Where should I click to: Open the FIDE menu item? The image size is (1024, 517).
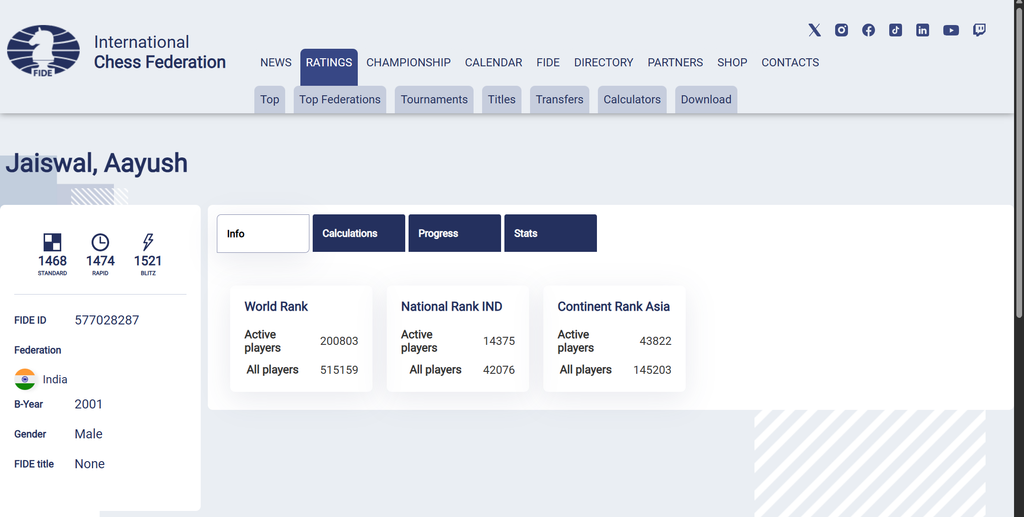(548, 63)
